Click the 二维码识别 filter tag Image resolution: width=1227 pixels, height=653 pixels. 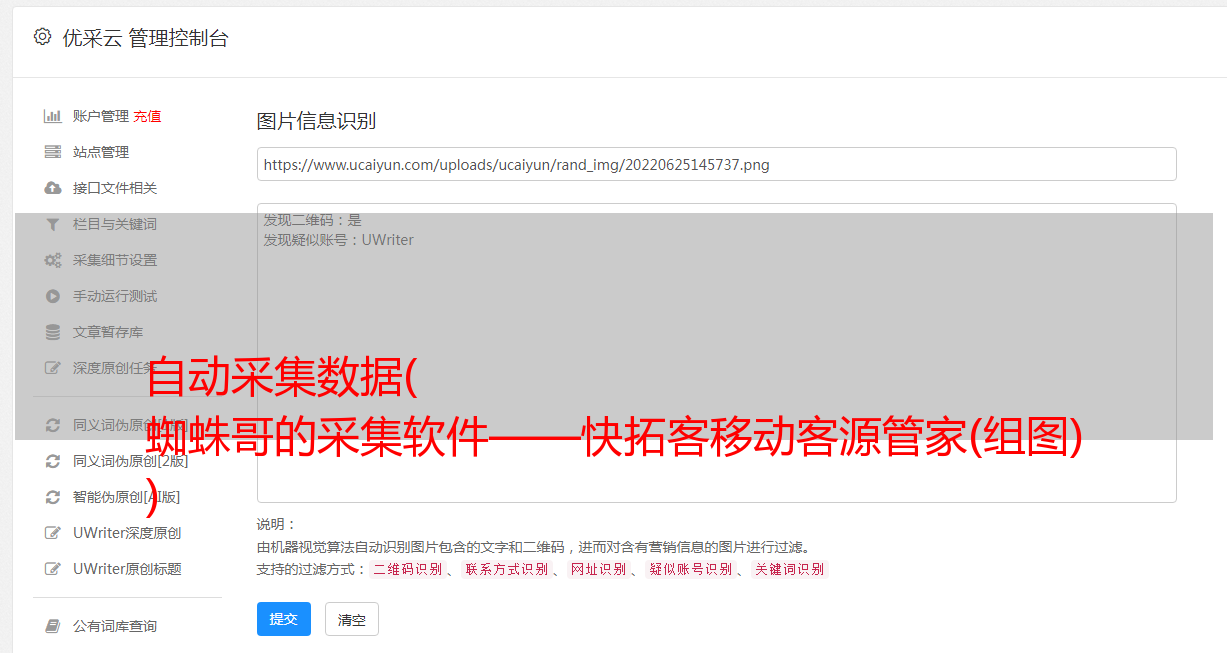point(407,569)
